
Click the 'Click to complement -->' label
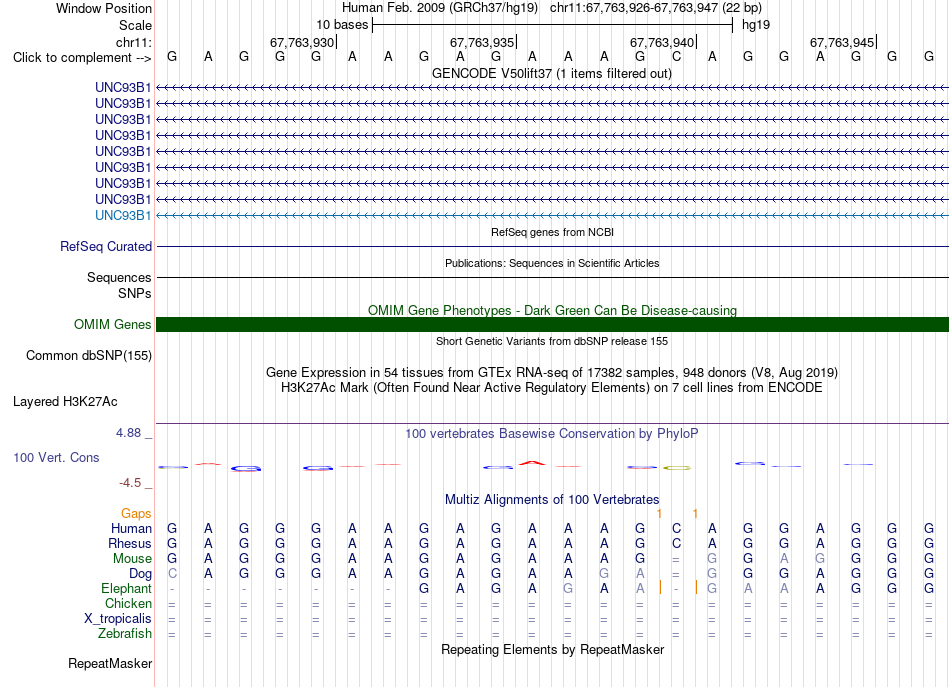tap(82, 58)
